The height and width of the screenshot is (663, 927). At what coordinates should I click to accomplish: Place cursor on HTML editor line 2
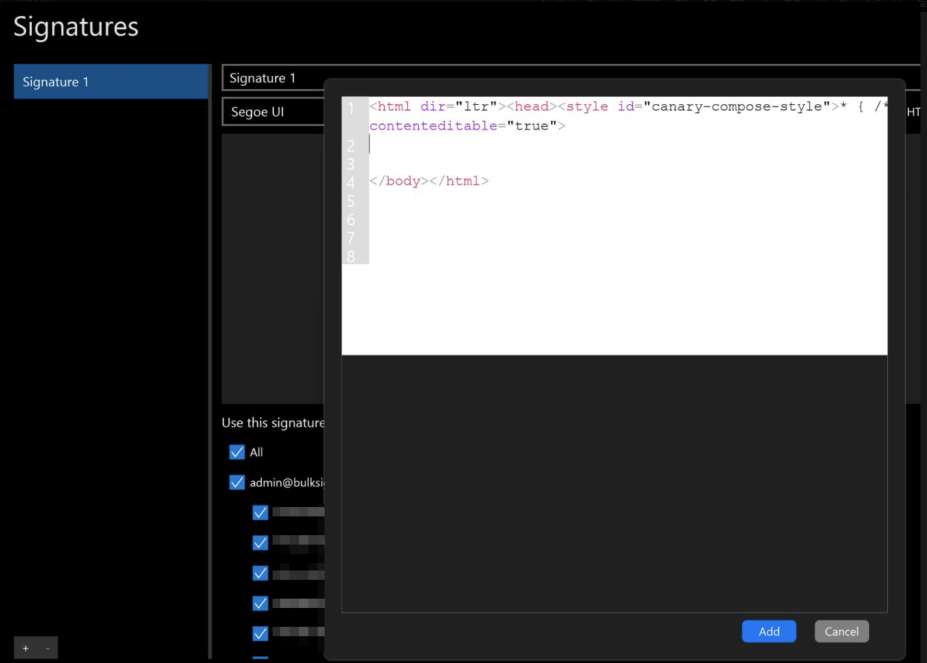pos(628,145)
